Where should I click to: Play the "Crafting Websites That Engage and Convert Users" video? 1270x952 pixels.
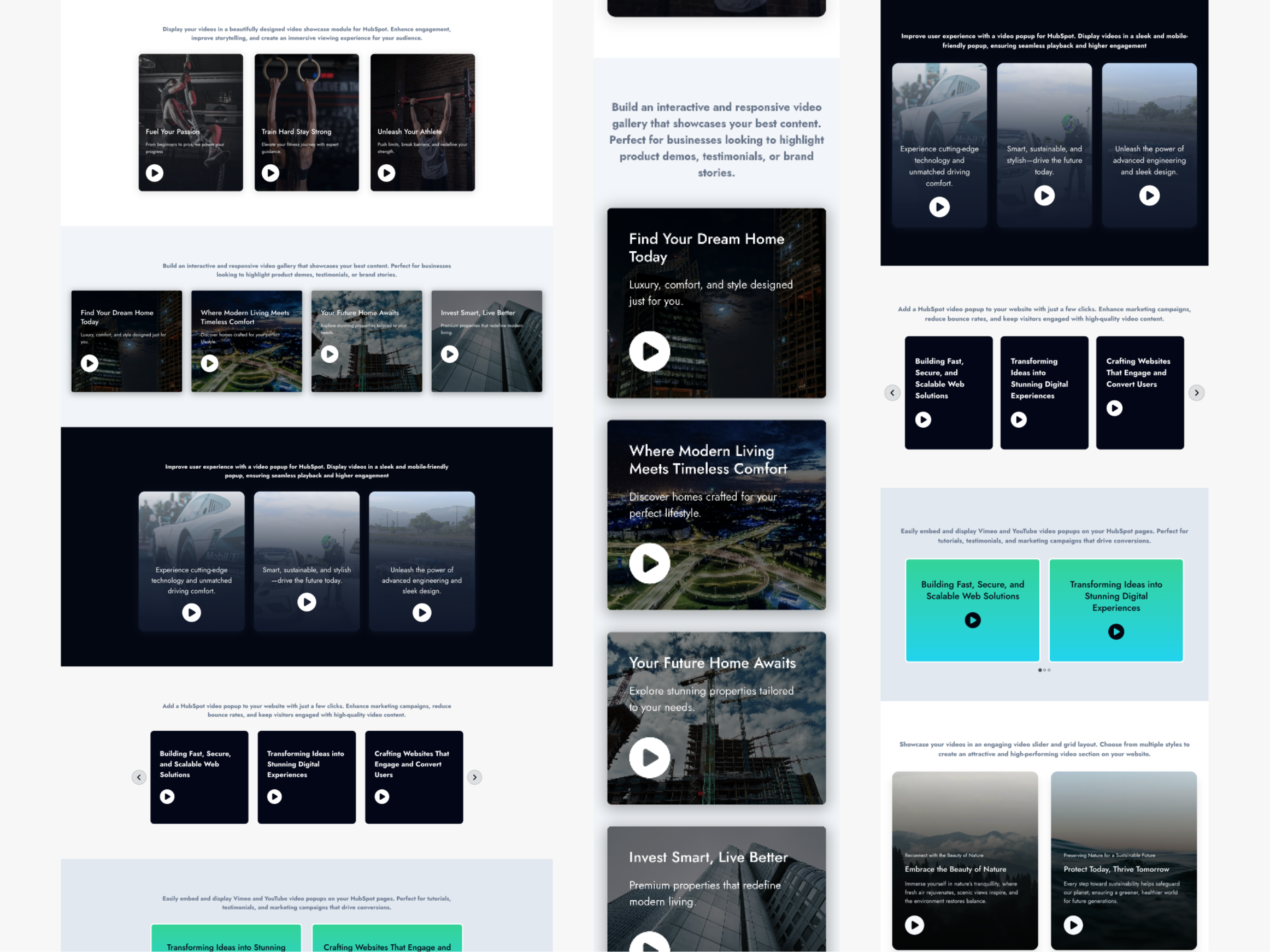[1114, 408]
